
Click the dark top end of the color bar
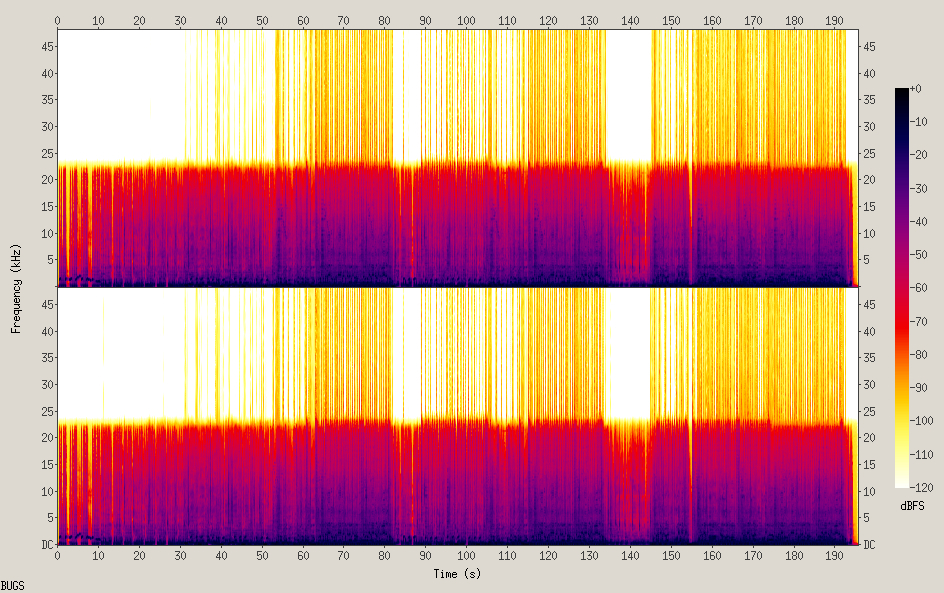pyautogui.click(x=902, y=93)
